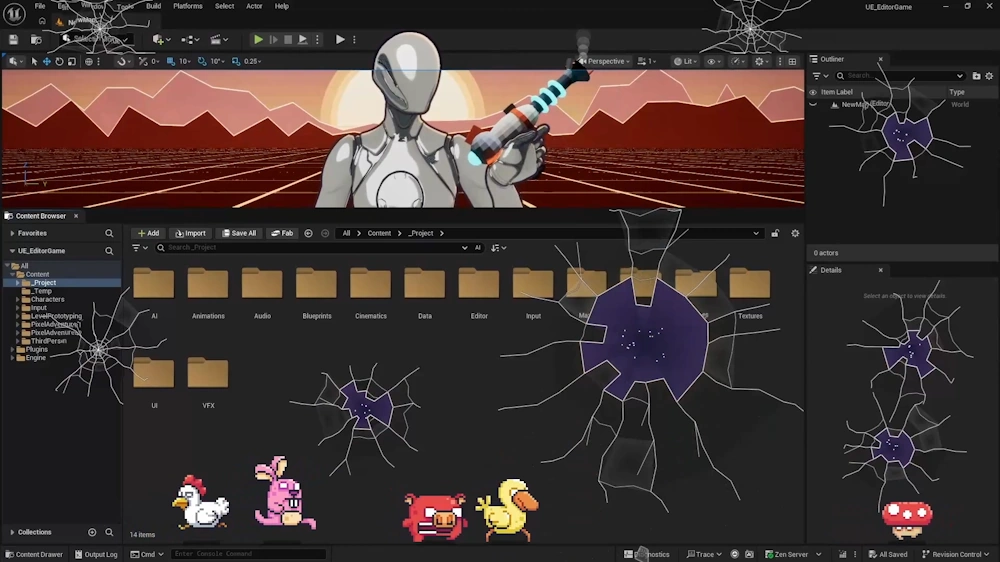Open viewport settings gear dropdown
This screenshot has height=562, width=1000.
tap(761, 61)
